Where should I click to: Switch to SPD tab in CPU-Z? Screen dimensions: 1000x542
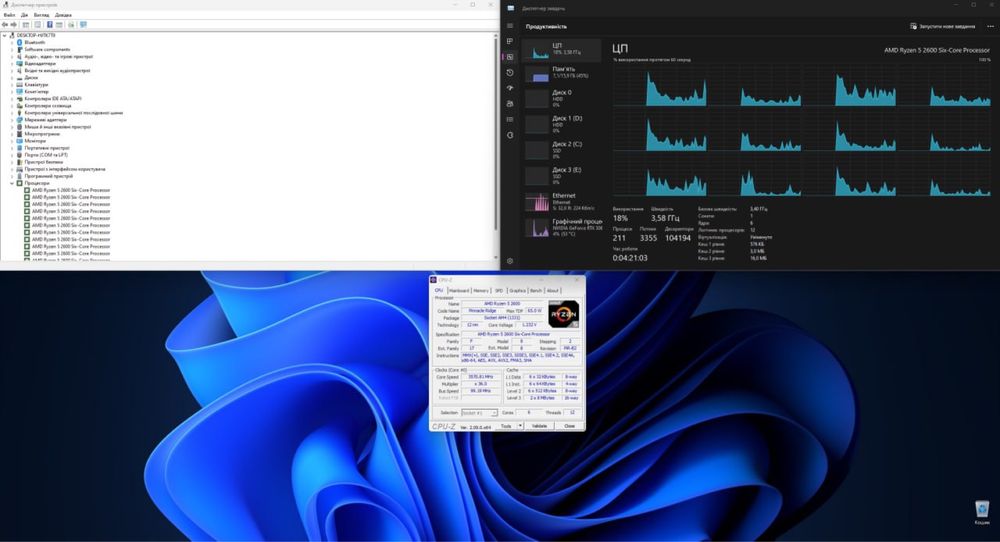click(x=499, y=290)
